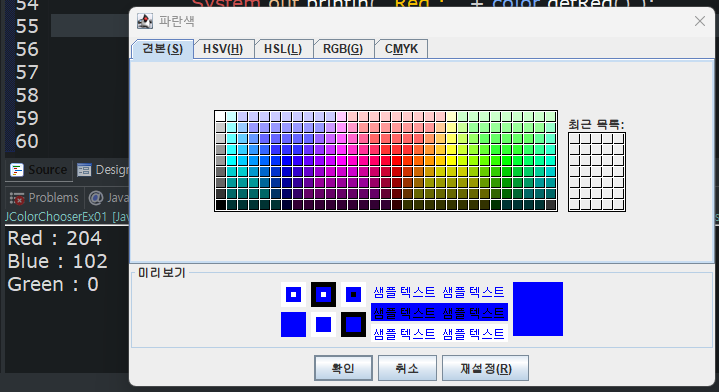Switch to the RGB(G) tab

pos(343,49)
